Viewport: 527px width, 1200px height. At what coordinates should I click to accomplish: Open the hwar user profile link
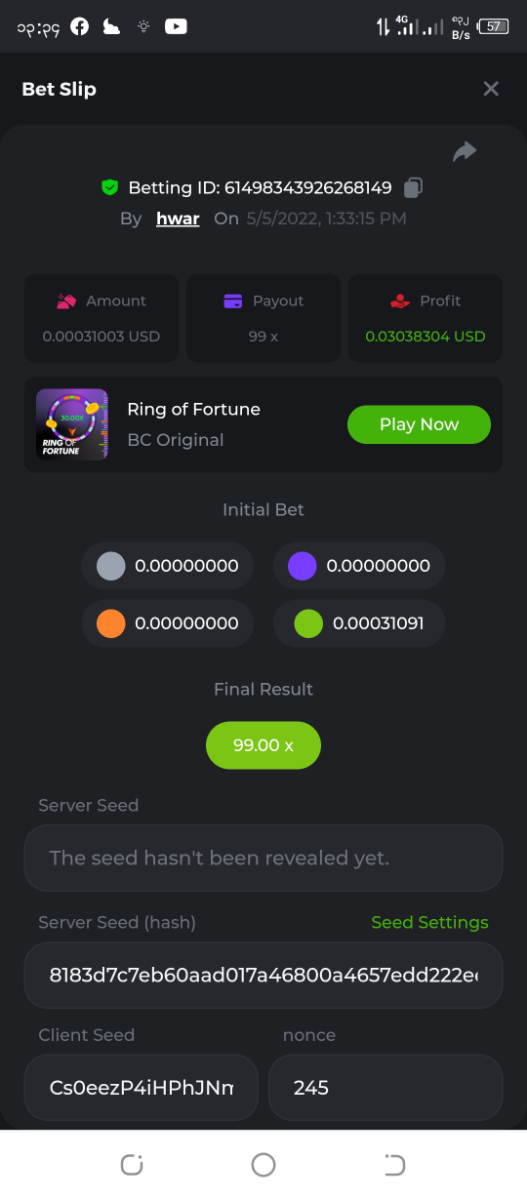tap(178, 218)
